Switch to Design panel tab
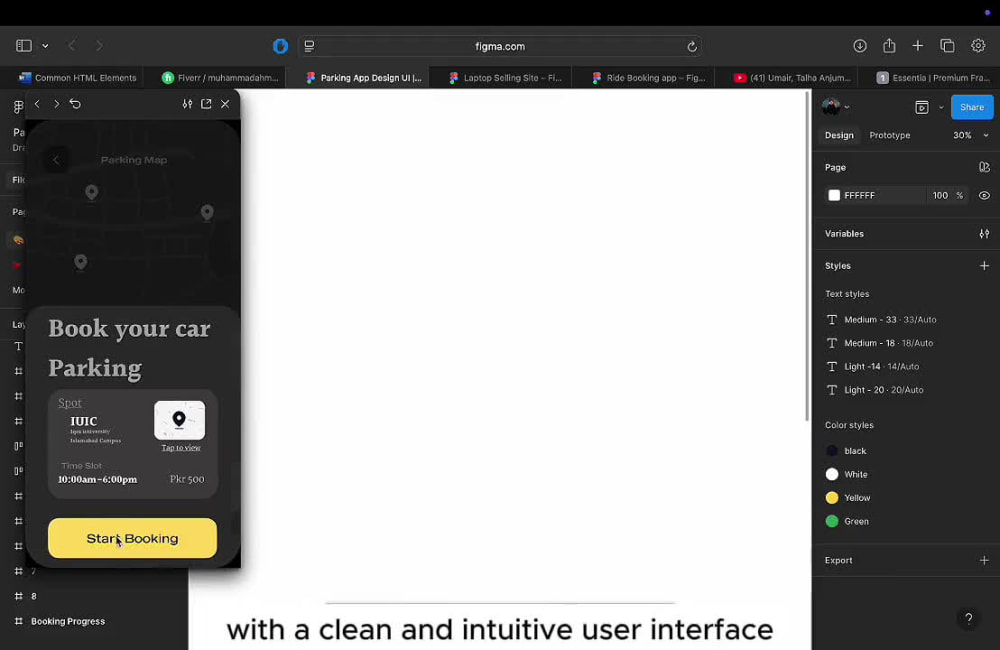Image resolution: width=1000 pixels, height=650 pixels. coord(839,135)
